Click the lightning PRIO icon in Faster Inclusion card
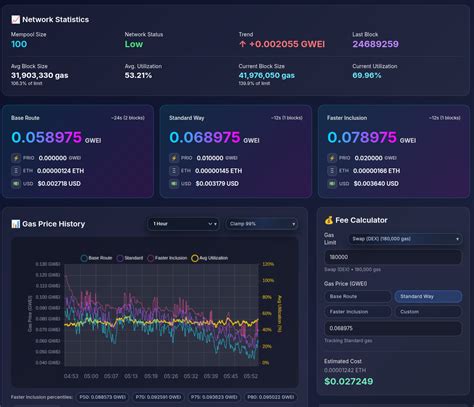This screenshot has width=474, height=407. [332, 158]
